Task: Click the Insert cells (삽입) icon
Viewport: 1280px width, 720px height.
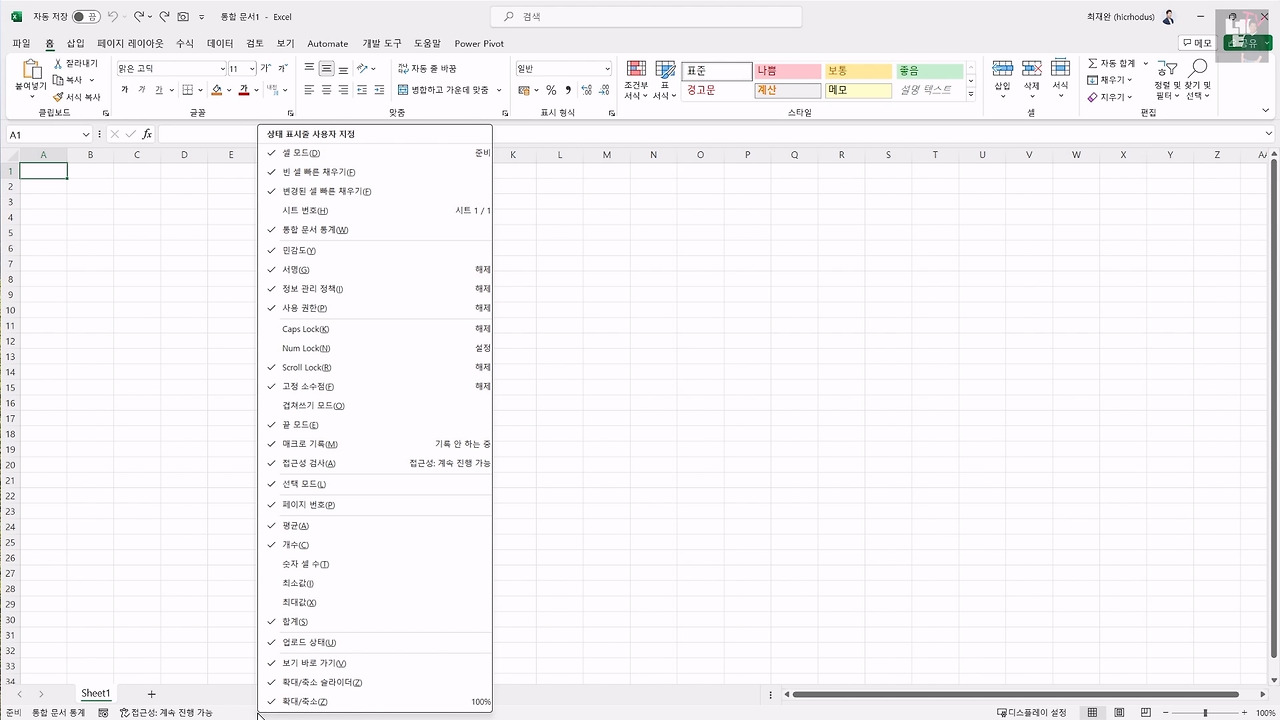Action: coord(1002,69)
